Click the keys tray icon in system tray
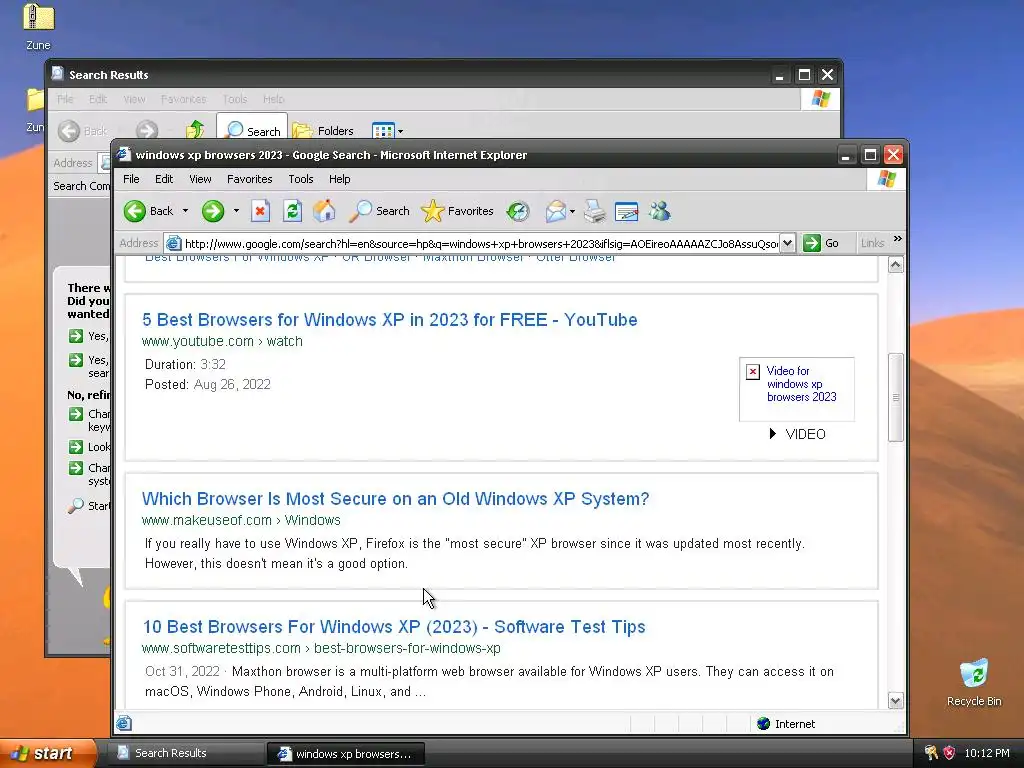The height and width of the screenshot is (768, 1024). click(x=931, y=753)
